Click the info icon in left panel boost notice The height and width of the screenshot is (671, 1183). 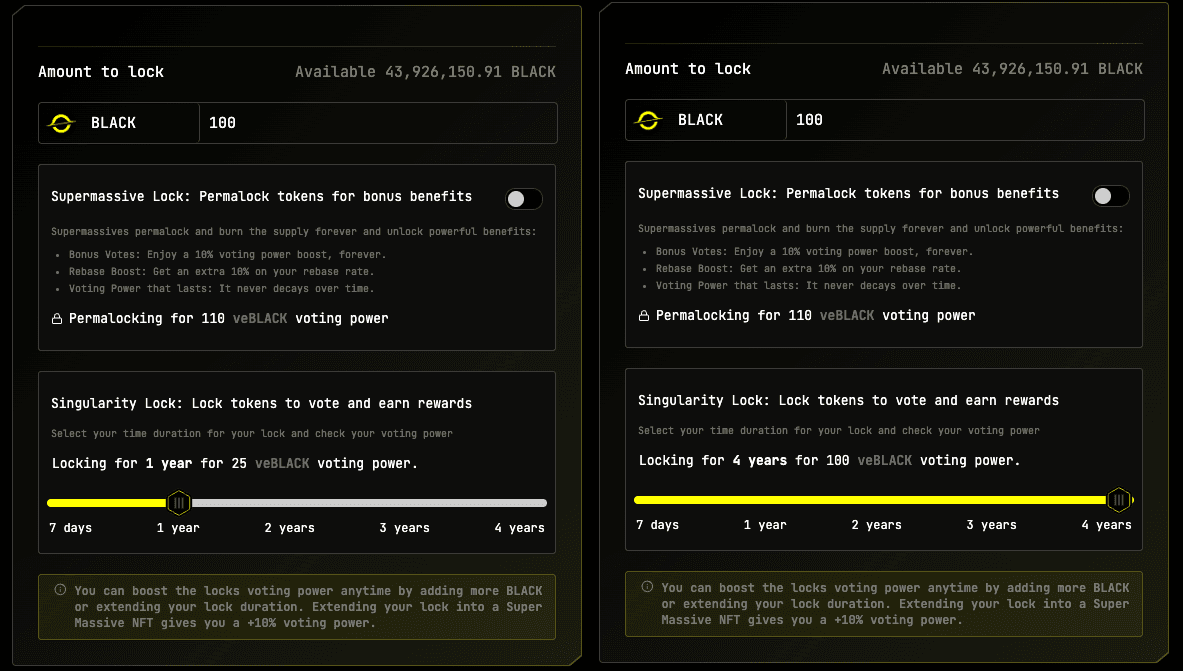click(x=60, y=590)
